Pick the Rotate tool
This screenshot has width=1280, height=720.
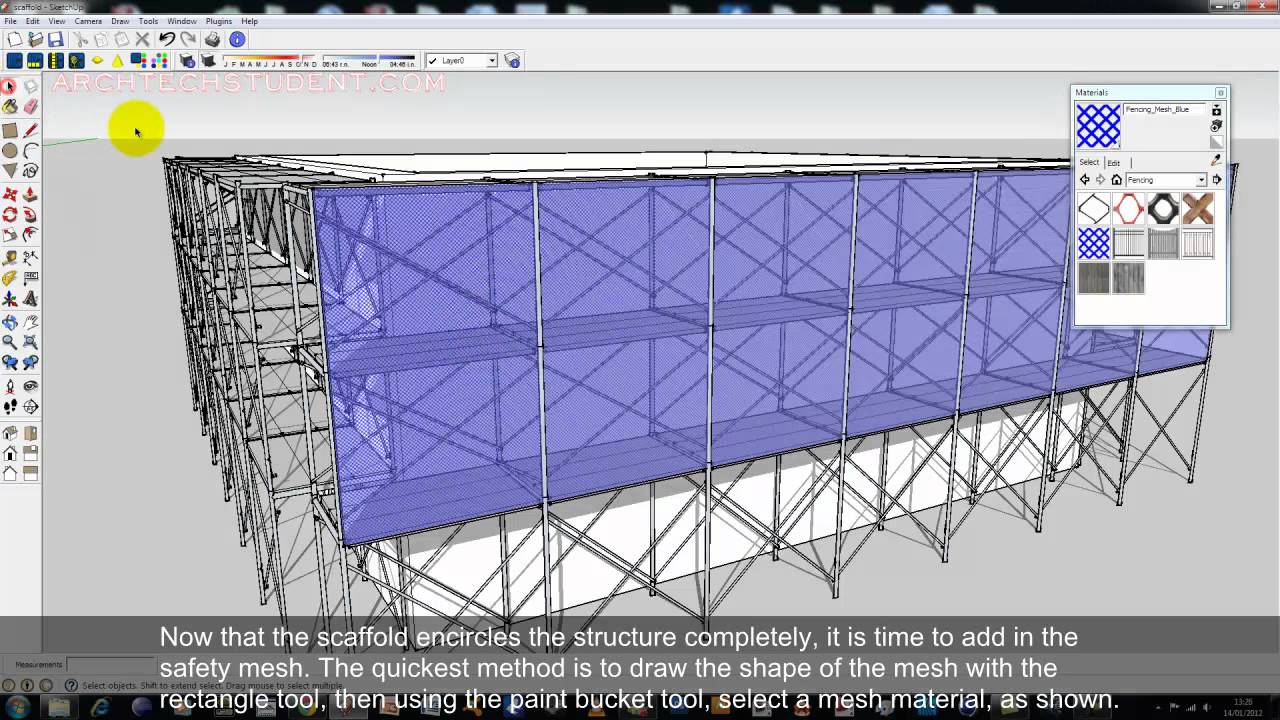(x=9, y=214)
